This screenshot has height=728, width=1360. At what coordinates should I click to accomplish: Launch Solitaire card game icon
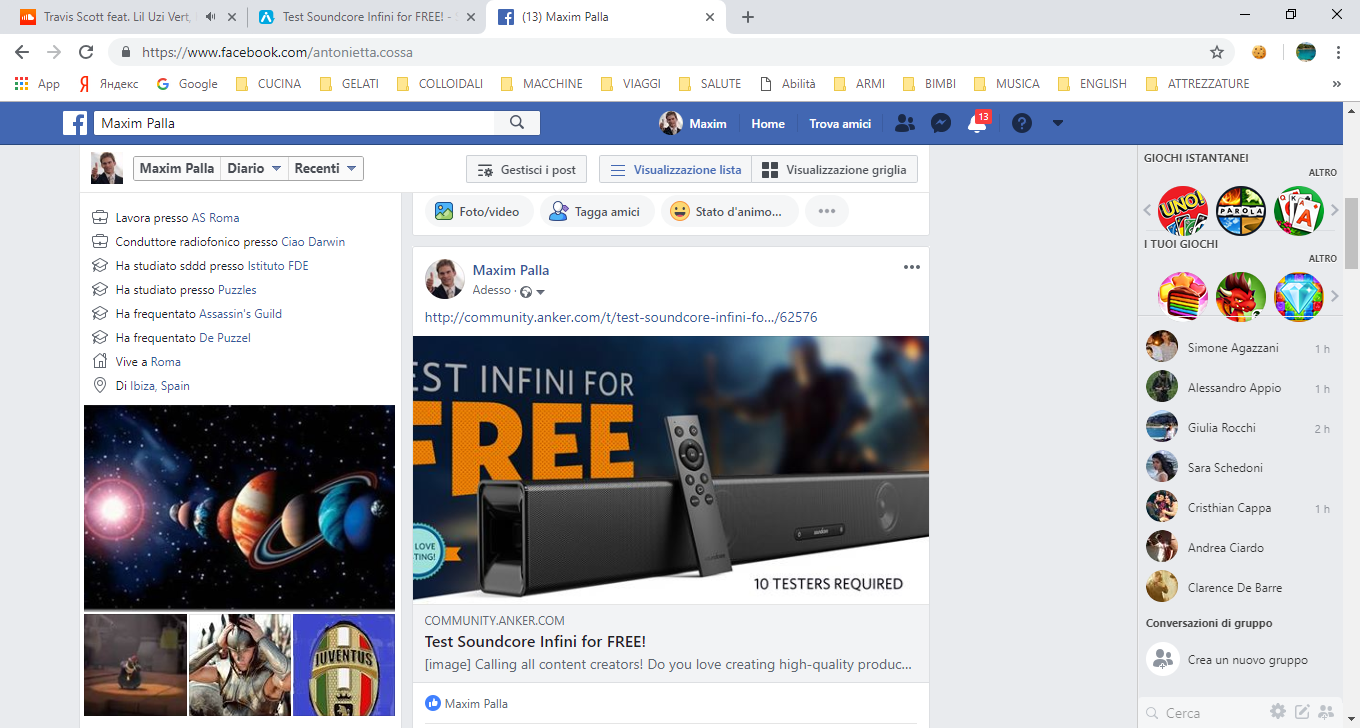click(1299, 211)
